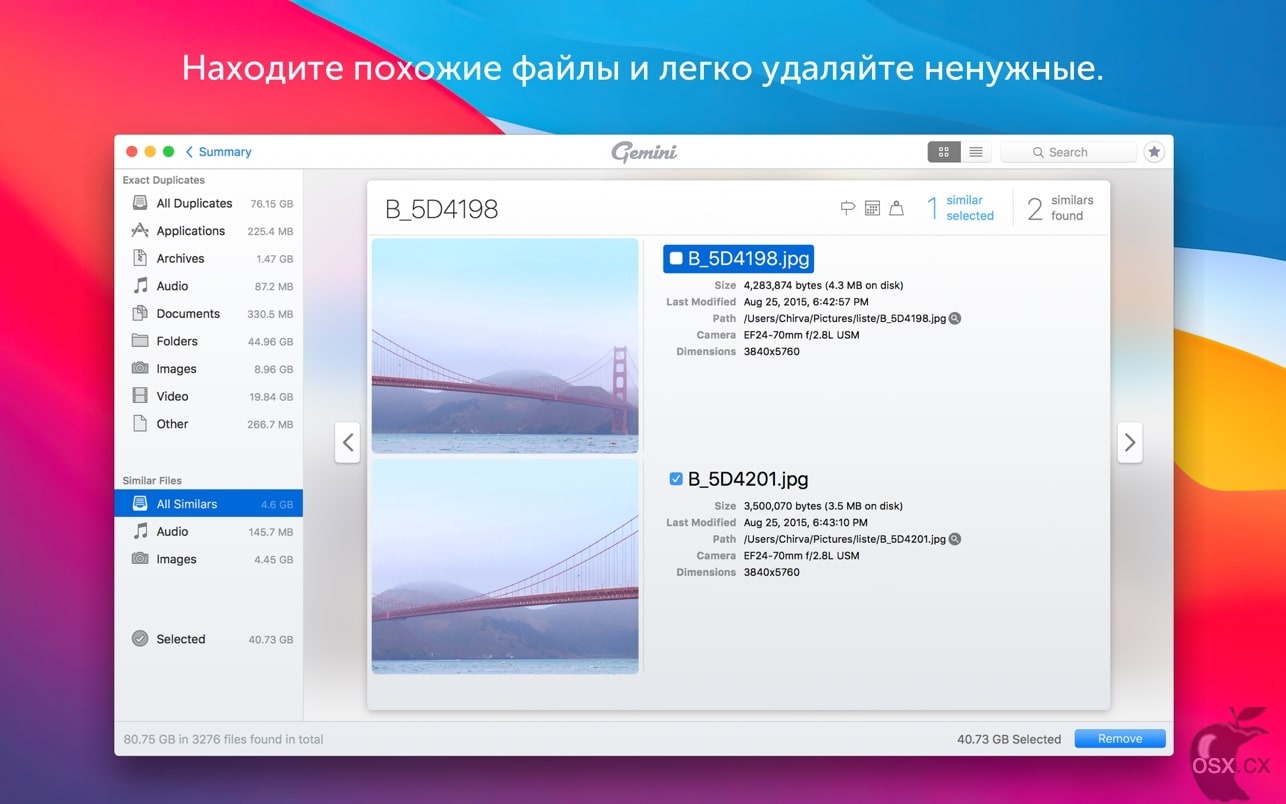Reveal B_5D4198.jpg path in Finder

[955, 319]
